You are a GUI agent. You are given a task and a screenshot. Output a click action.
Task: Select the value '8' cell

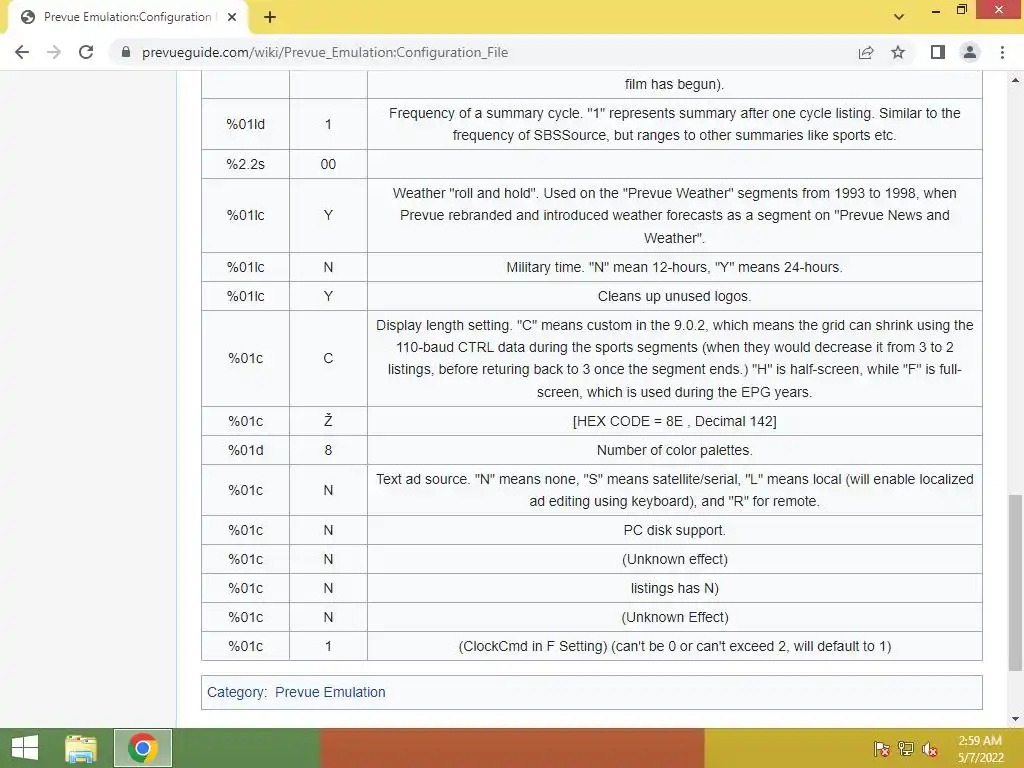click(328, 450)
